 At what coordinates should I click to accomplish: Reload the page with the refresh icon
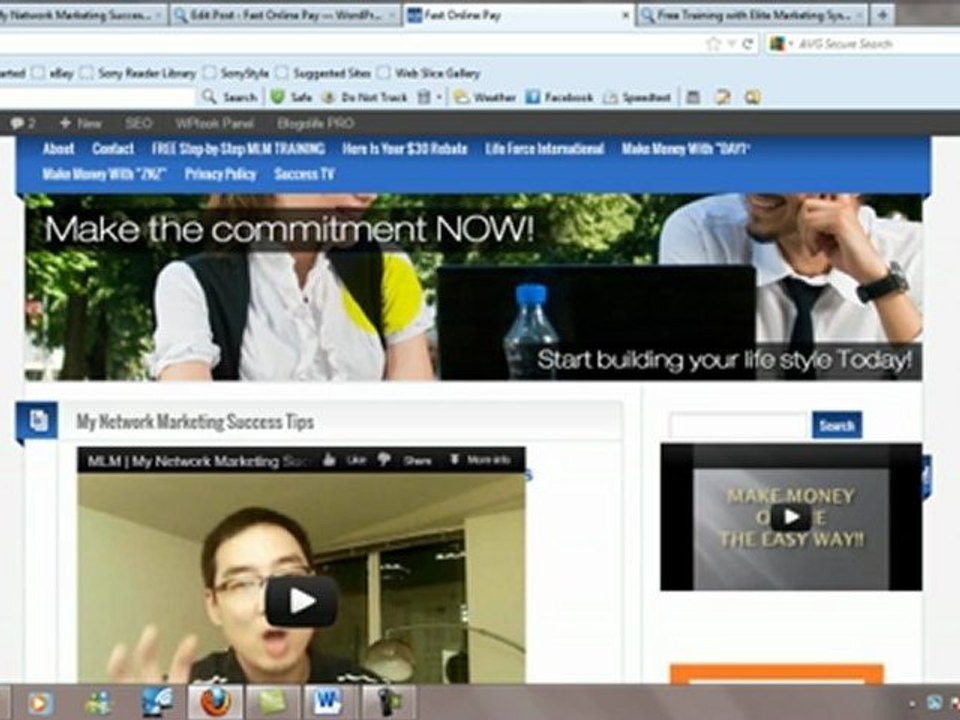(747, 44)
